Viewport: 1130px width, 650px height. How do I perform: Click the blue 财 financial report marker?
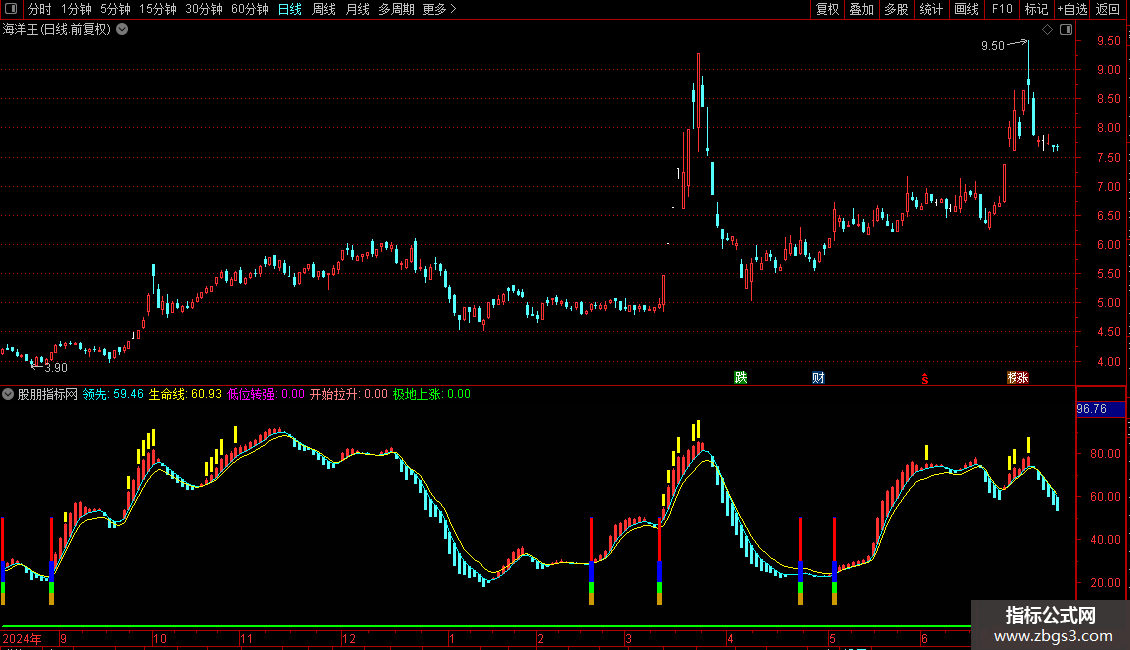point(818,378)
